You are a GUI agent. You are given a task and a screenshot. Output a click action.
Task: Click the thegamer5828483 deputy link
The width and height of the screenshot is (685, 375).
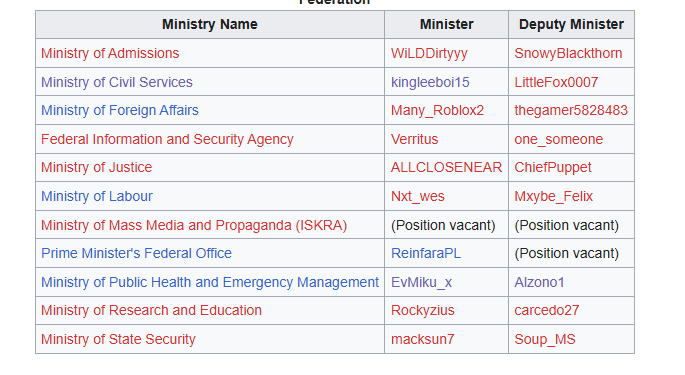[x=571, y=110]
